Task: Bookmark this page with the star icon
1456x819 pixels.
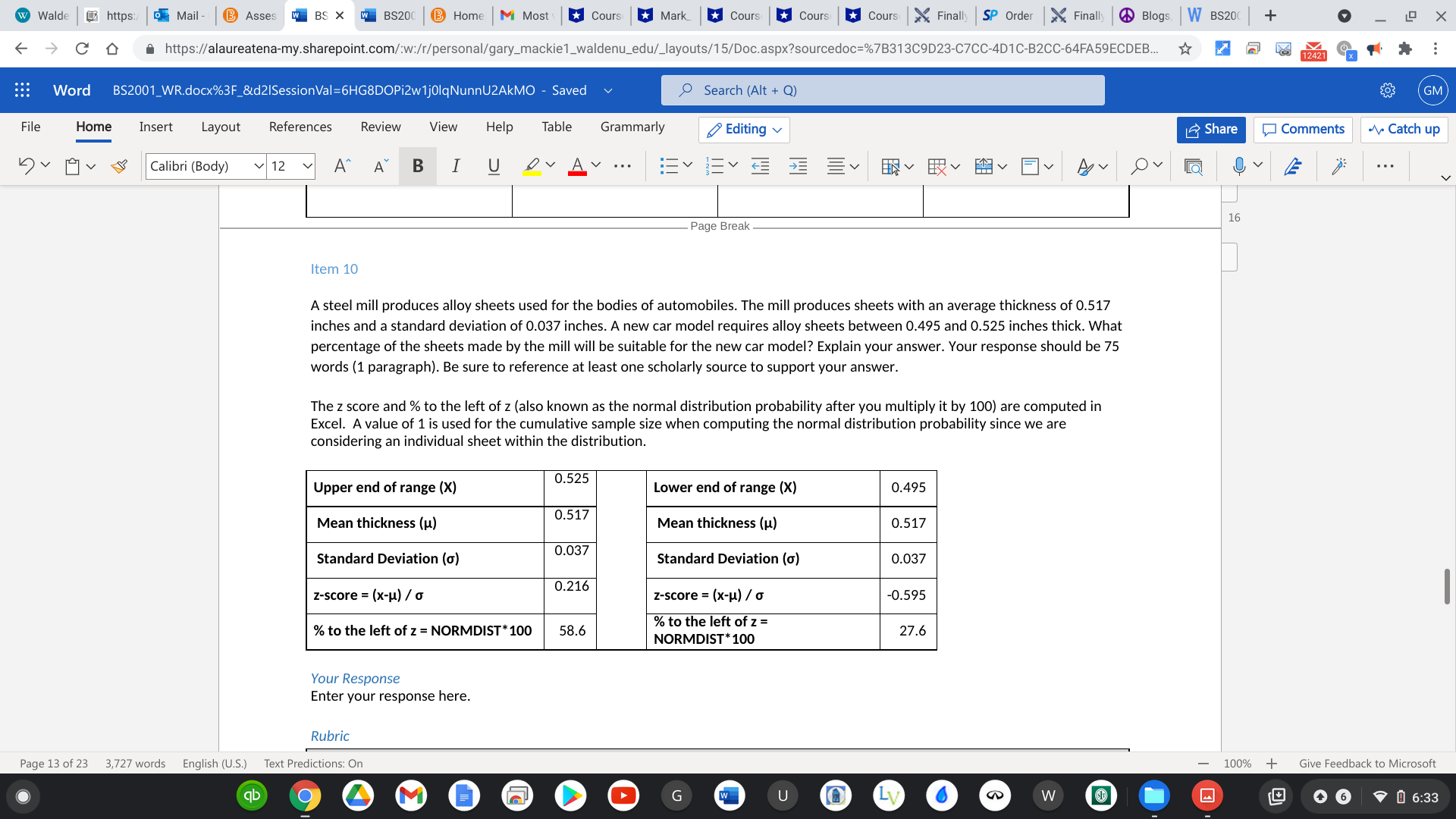Action: pos(1185,49)
